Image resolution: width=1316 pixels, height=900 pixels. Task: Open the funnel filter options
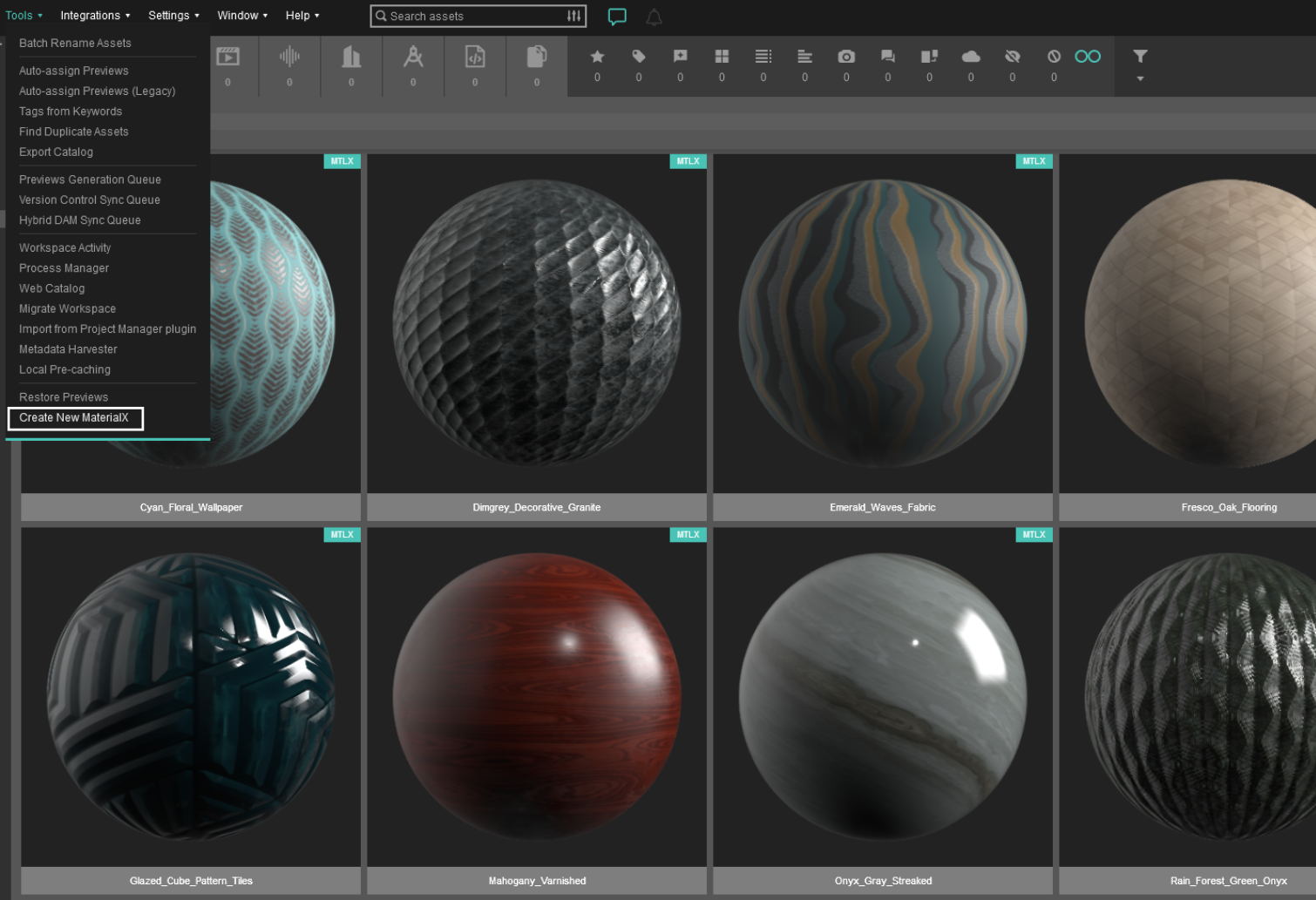point(1140,57)
